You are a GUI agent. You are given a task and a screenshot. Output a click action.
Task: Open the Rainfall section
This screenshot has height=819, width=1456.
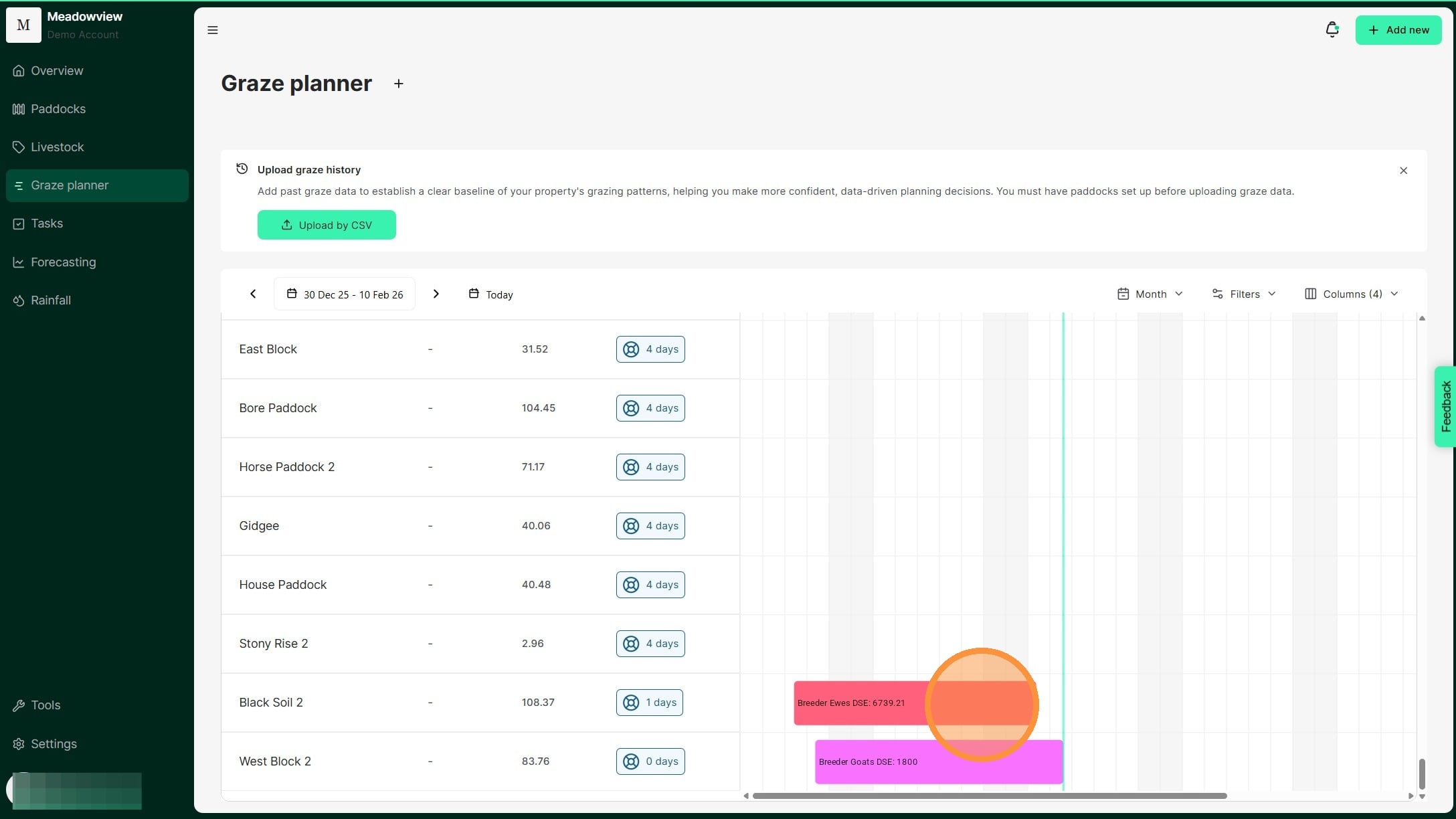point(51,300)
